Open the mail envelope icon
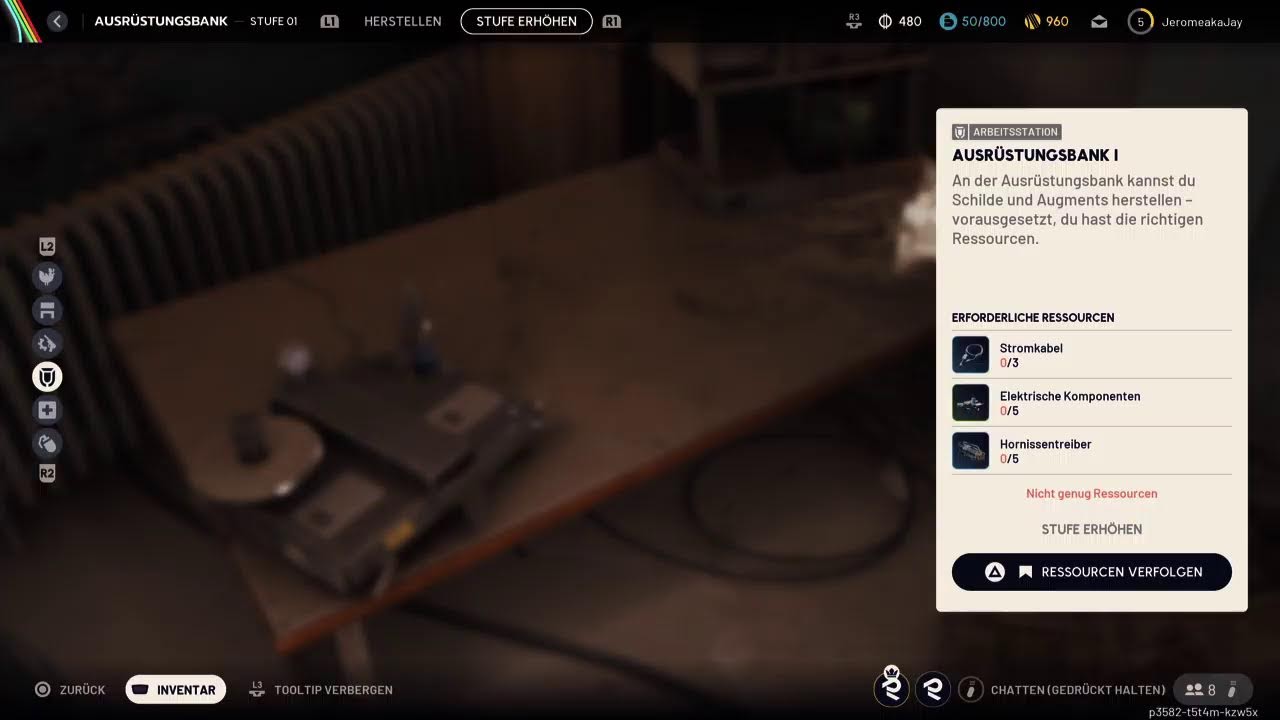1280x720 pixels. 1099,21
